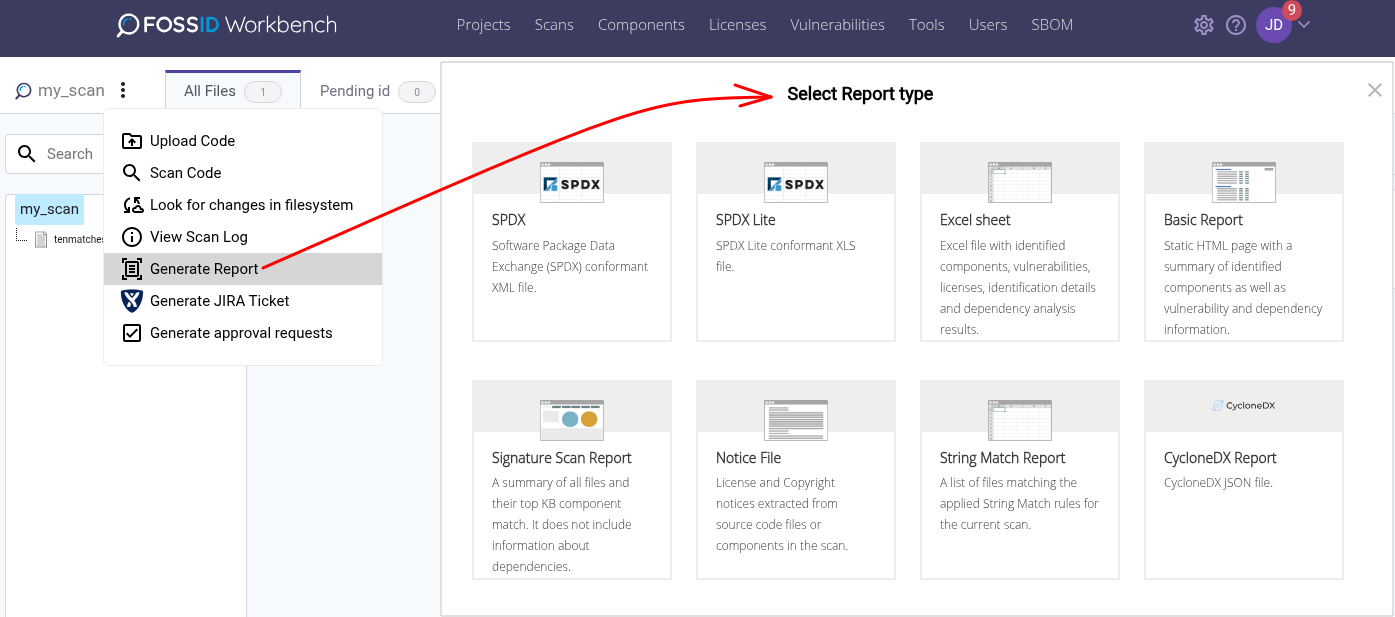Click the SPDX logo thumbnail
This screenshot has height=617, width=1395.
pyautogui.click(x=572, y=183)
